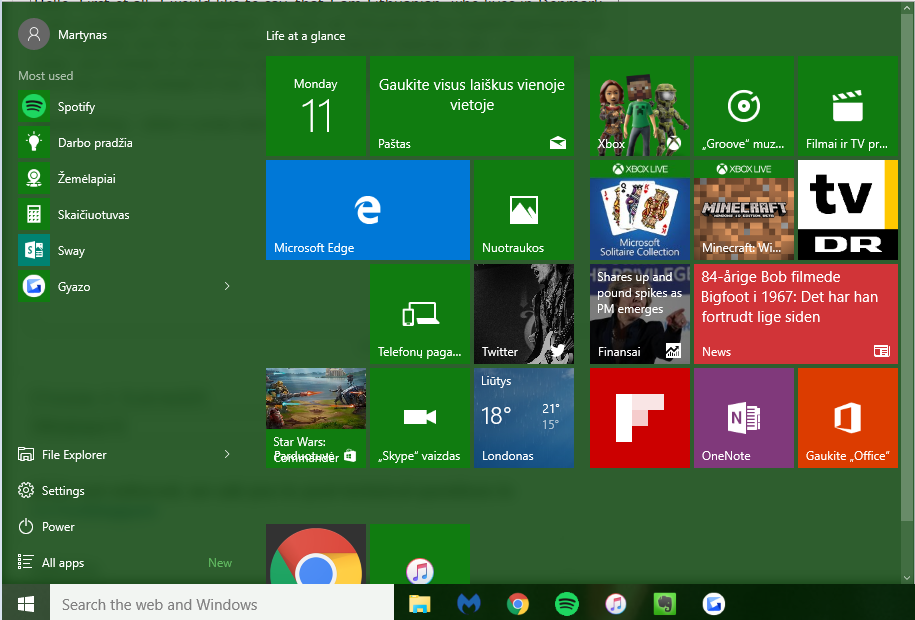Open the Monday 11 calendar tile
The width and height of the screenshot is (915, 620).
(x=316, y=106)
